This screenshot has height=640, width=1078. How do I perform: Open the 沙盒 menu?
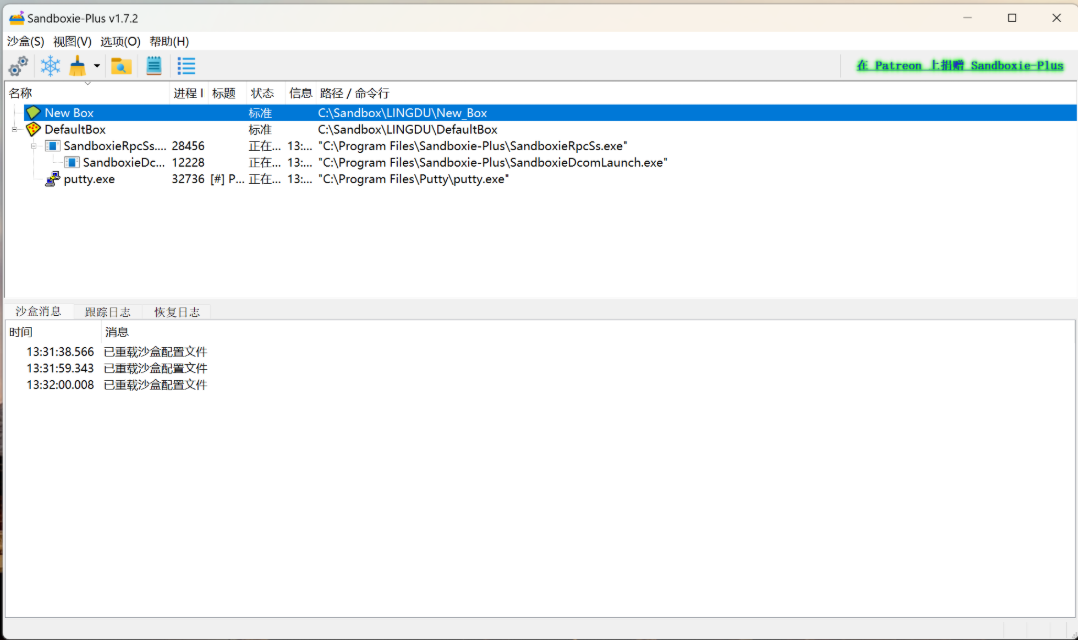click(25, 41)
